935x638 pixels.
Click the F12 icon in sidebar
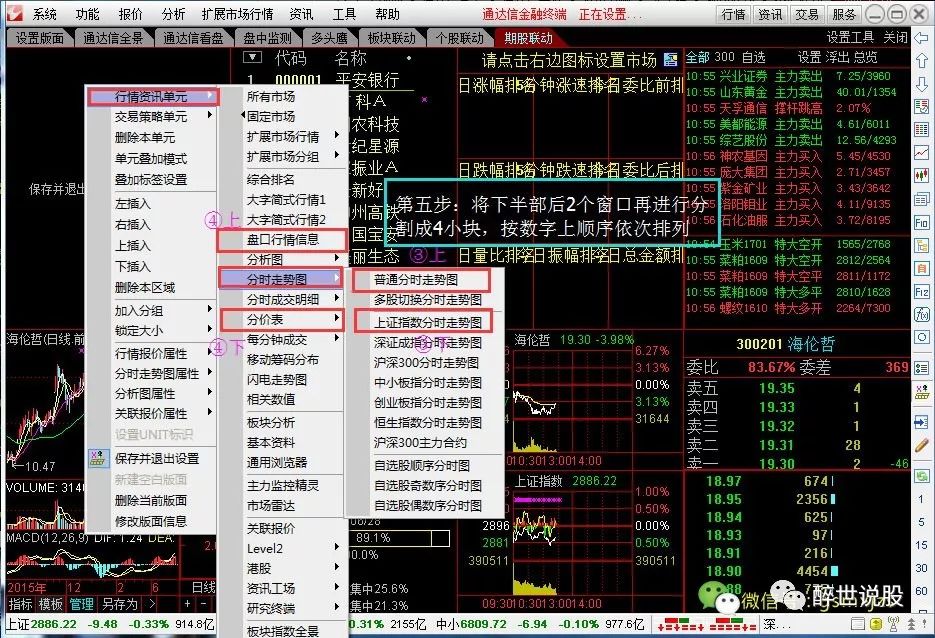[921, 292]
